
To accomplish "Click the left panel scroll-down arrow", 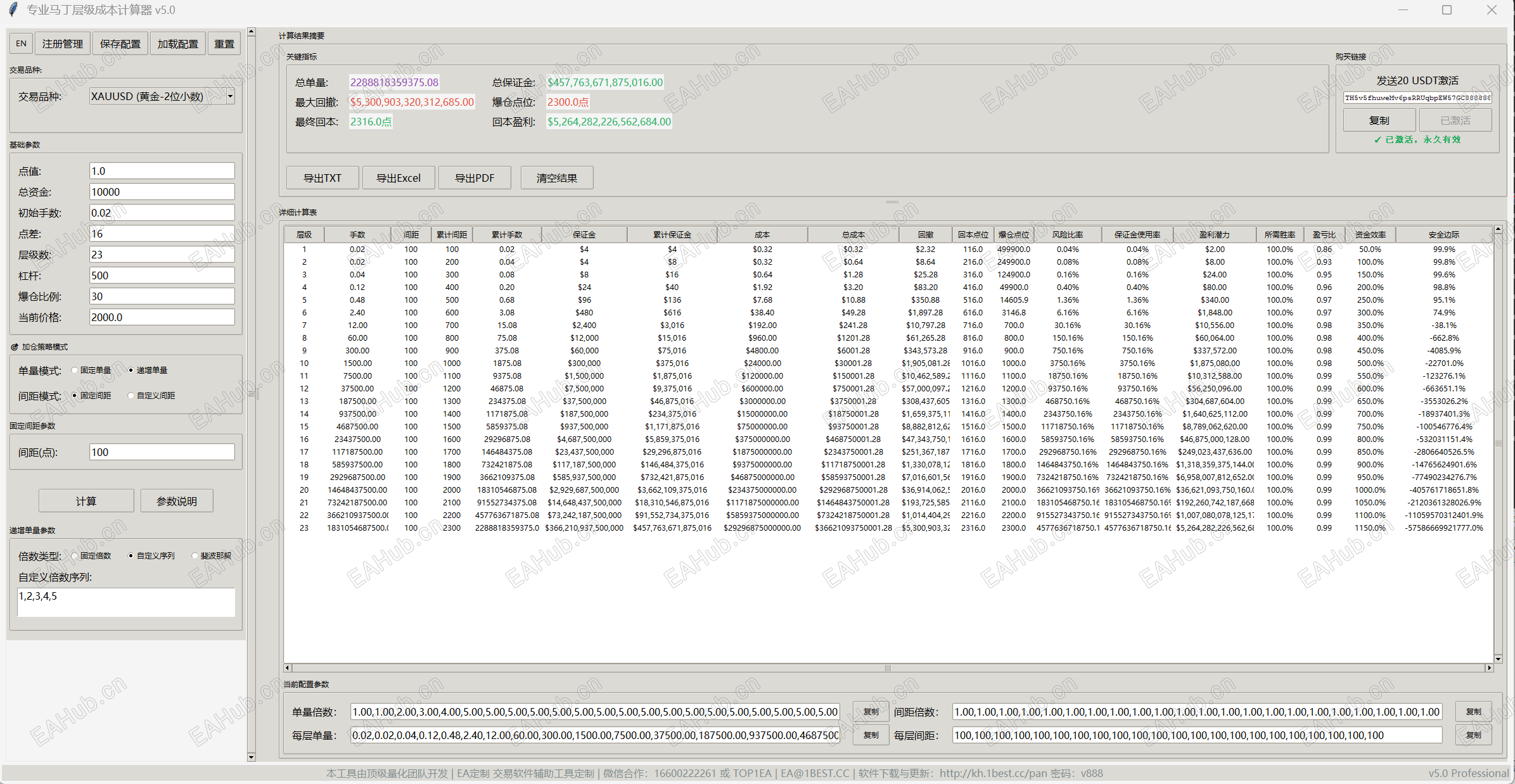I will point(251,757).
